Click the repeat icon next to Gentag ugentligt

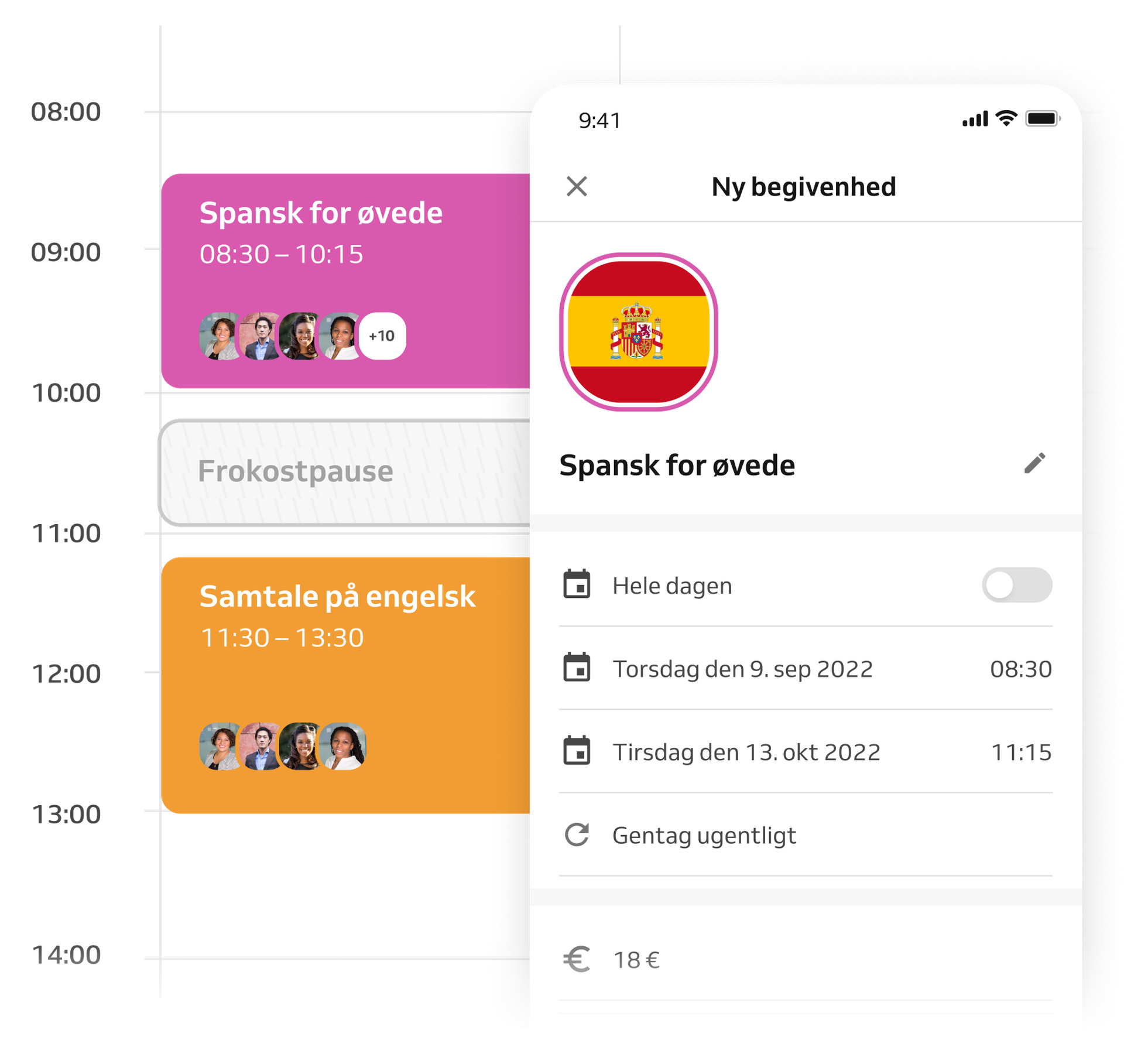577,834
